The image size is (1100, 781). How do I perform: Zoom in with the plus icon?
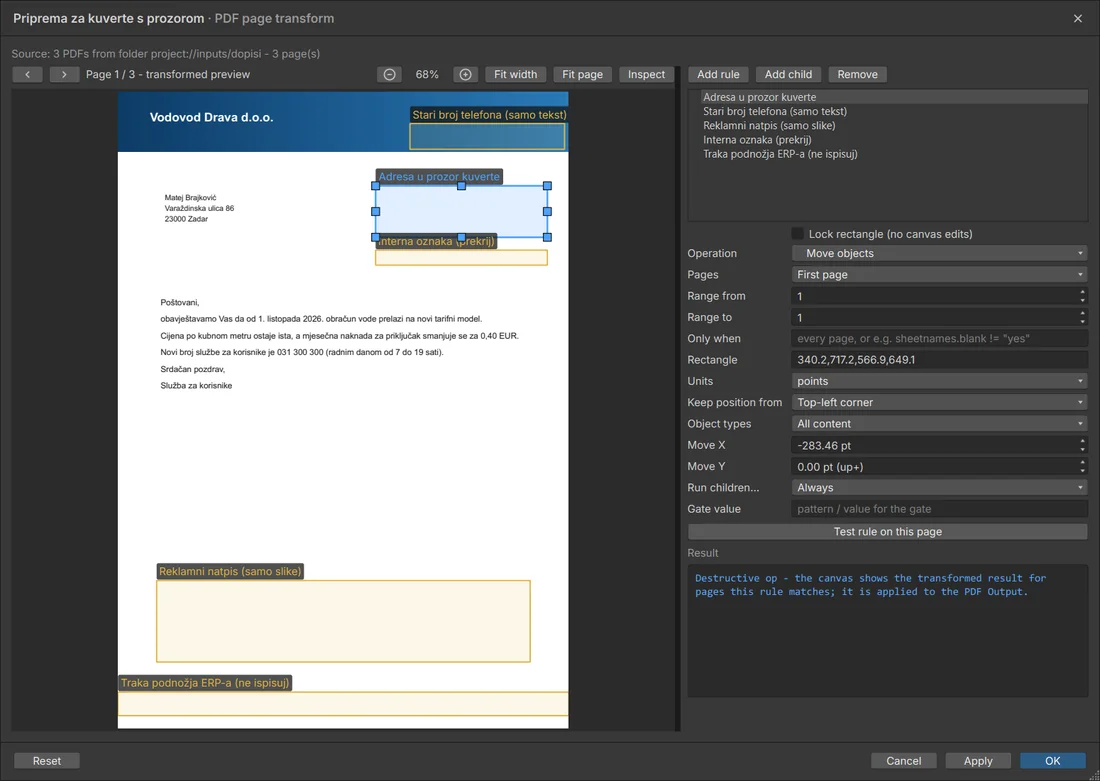click(465, 74)
